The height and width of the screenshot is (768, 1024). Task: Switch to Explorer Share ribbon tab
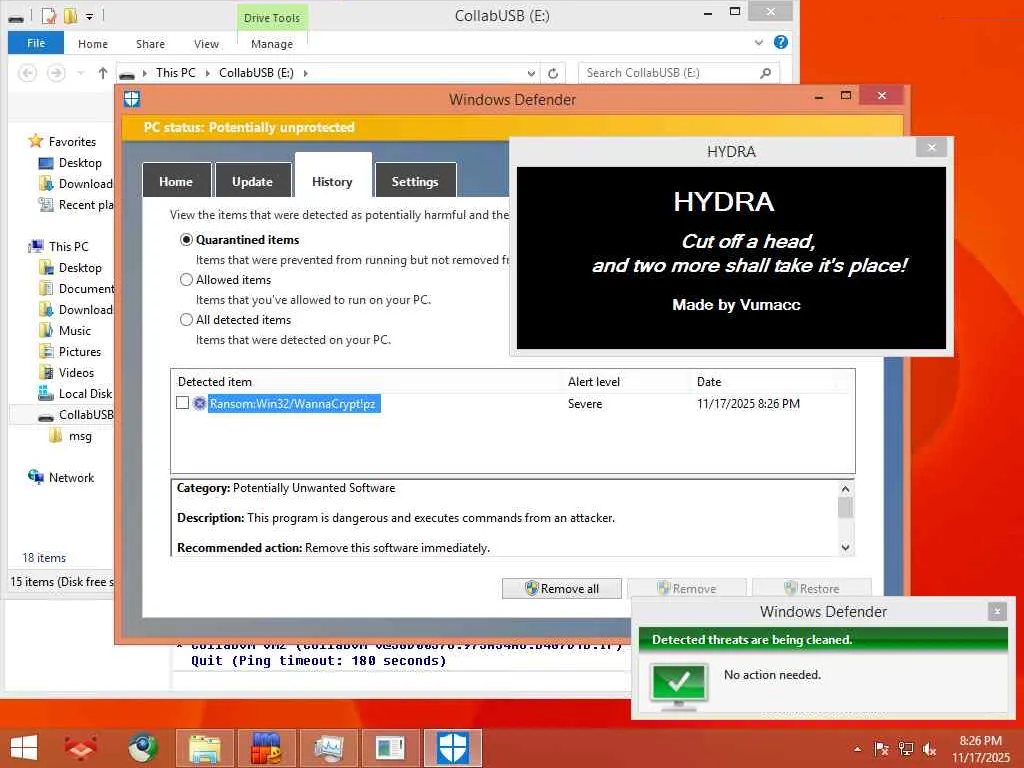[x=150, y=44]
